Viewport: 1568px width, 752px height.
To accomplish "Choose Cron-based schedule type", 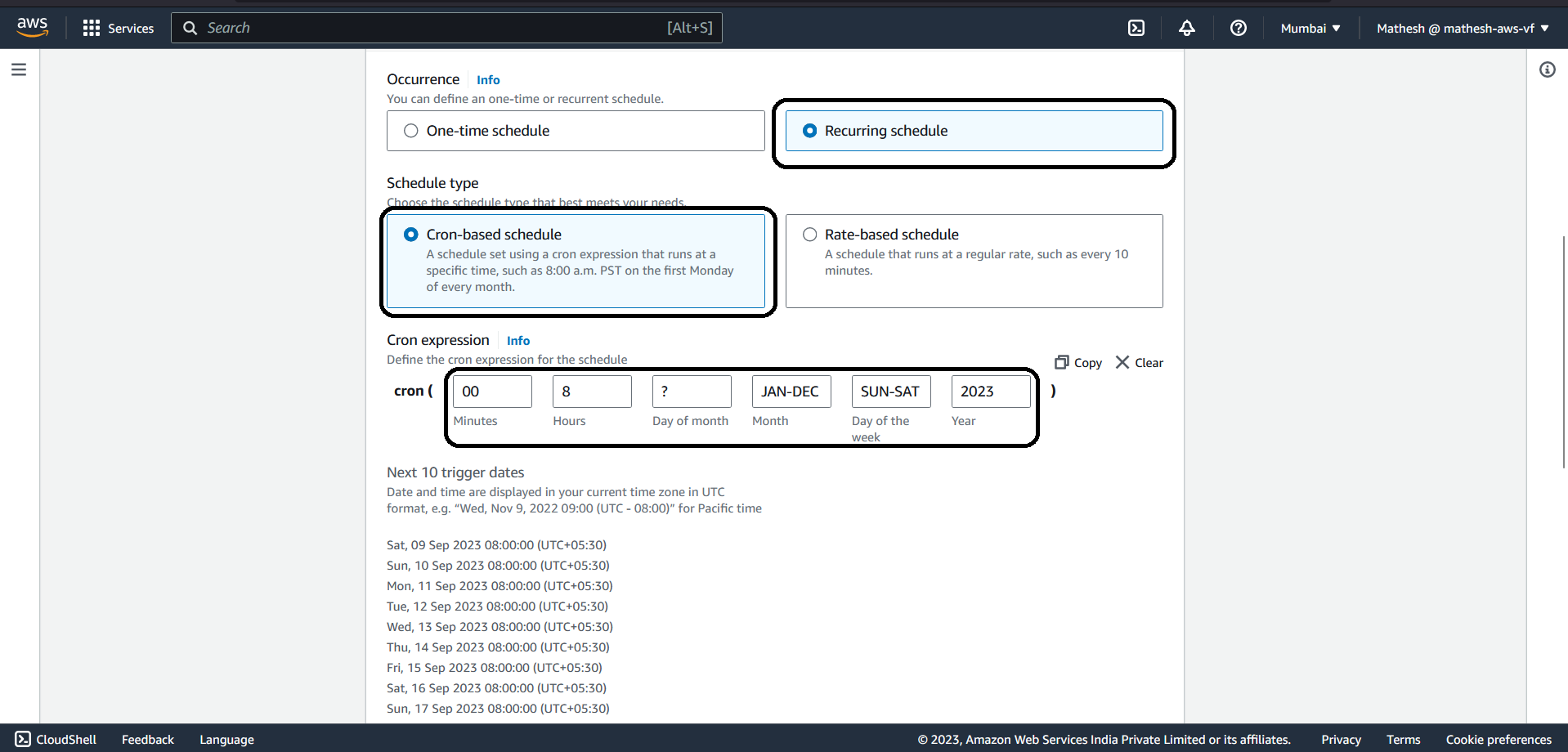I will pyautogui.click(x=576, y=261).
